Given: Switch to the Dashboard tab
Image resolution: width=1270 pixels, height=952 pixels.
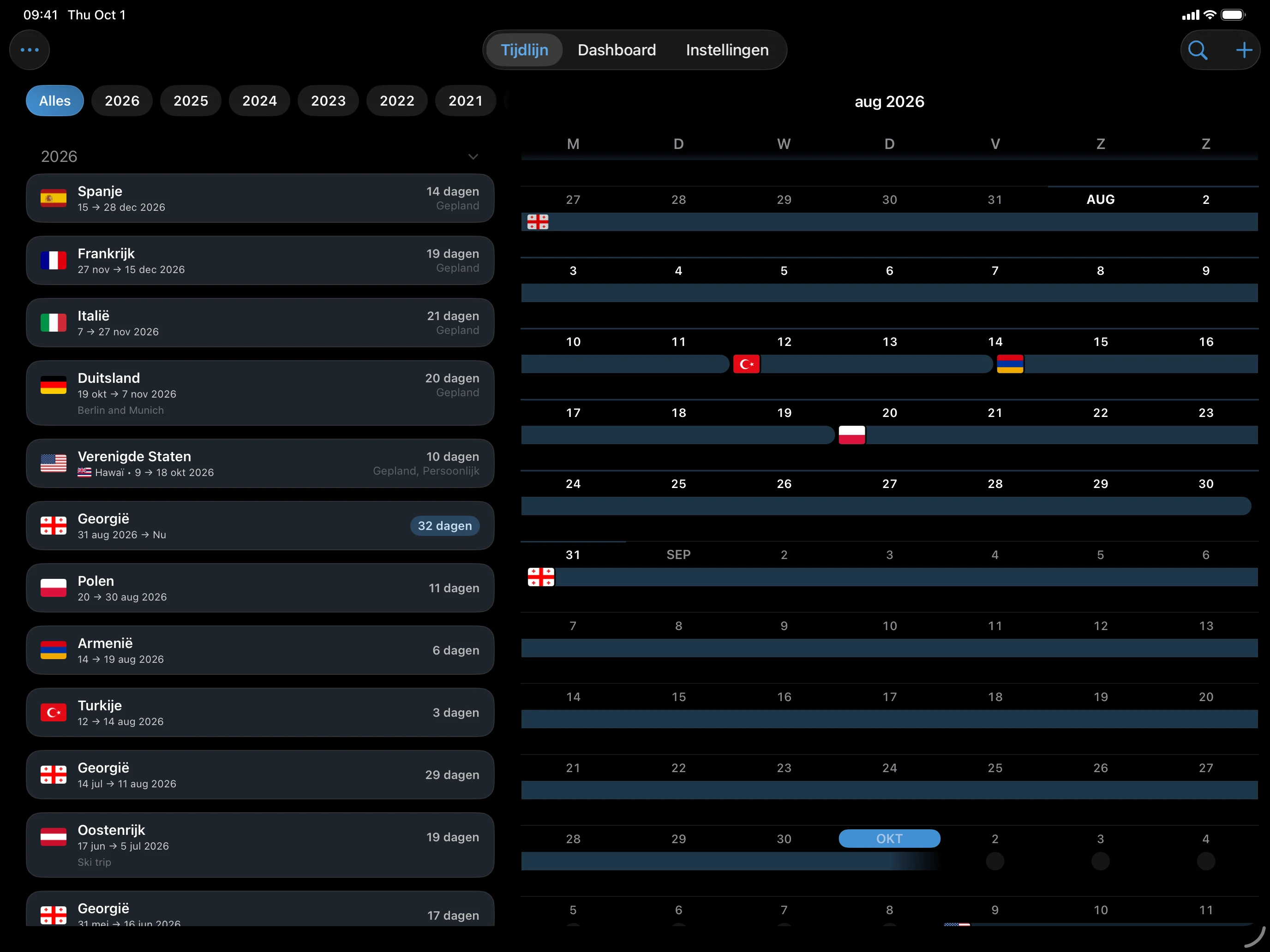Looking at the screenshot, I should click(617, 50).
